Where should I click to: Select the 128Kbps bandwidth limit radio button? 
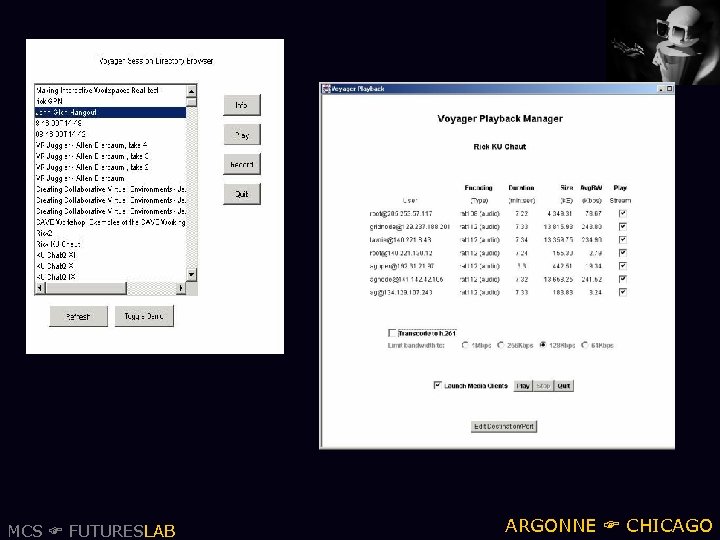tap(542, 345)
